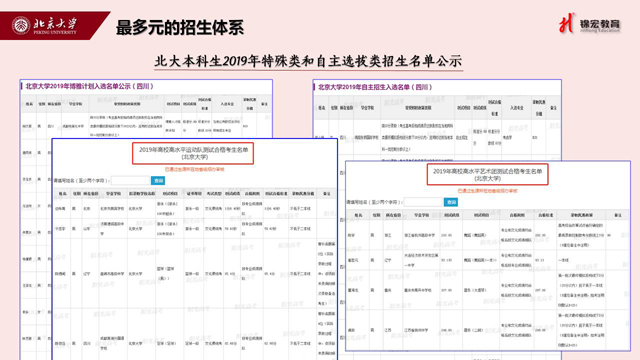Click orange review notice under sports team title
640x360 pixels.
[x=194, y=169]
